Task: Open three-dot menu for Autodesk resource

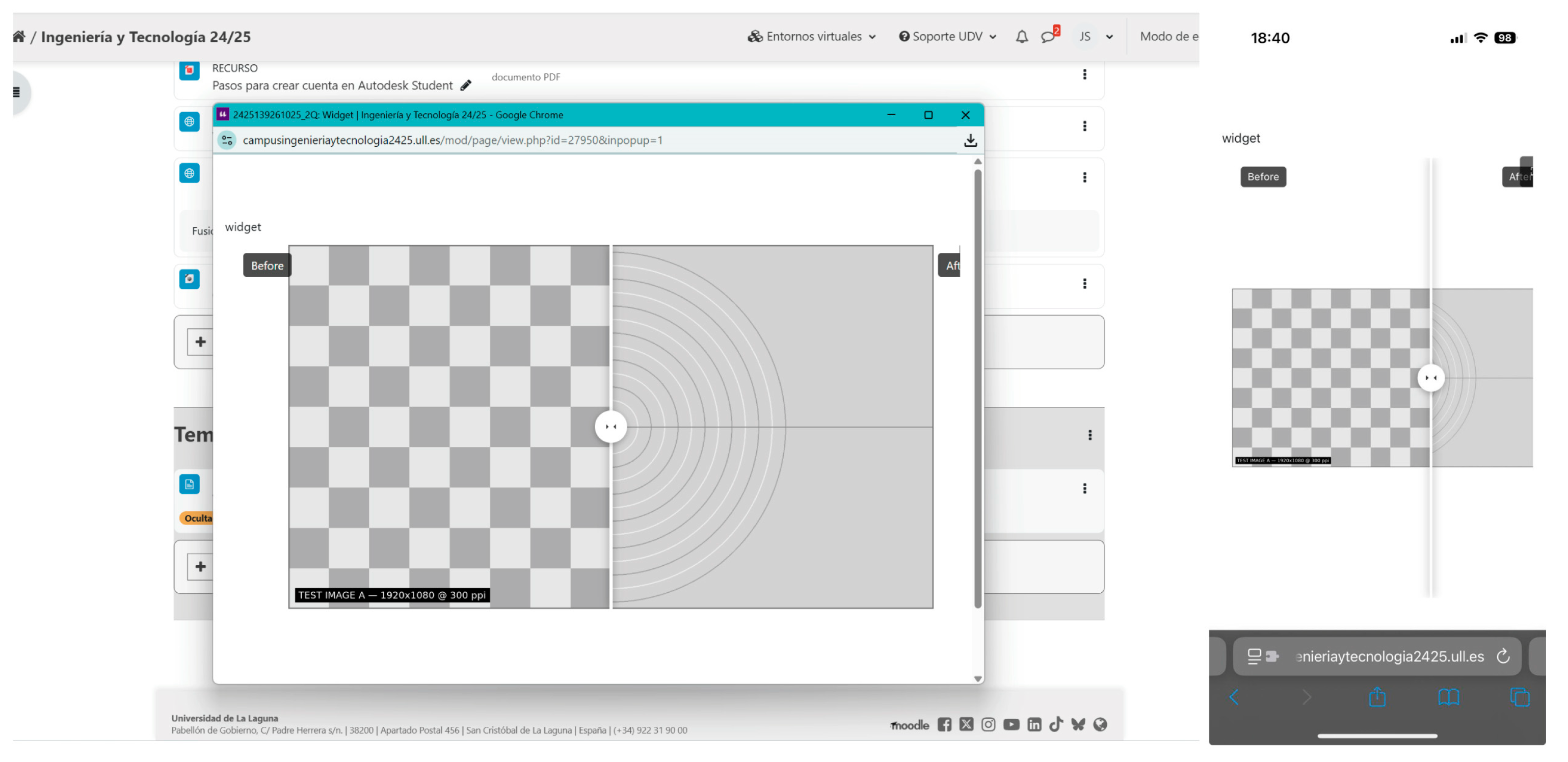Action: point(1084,75)
